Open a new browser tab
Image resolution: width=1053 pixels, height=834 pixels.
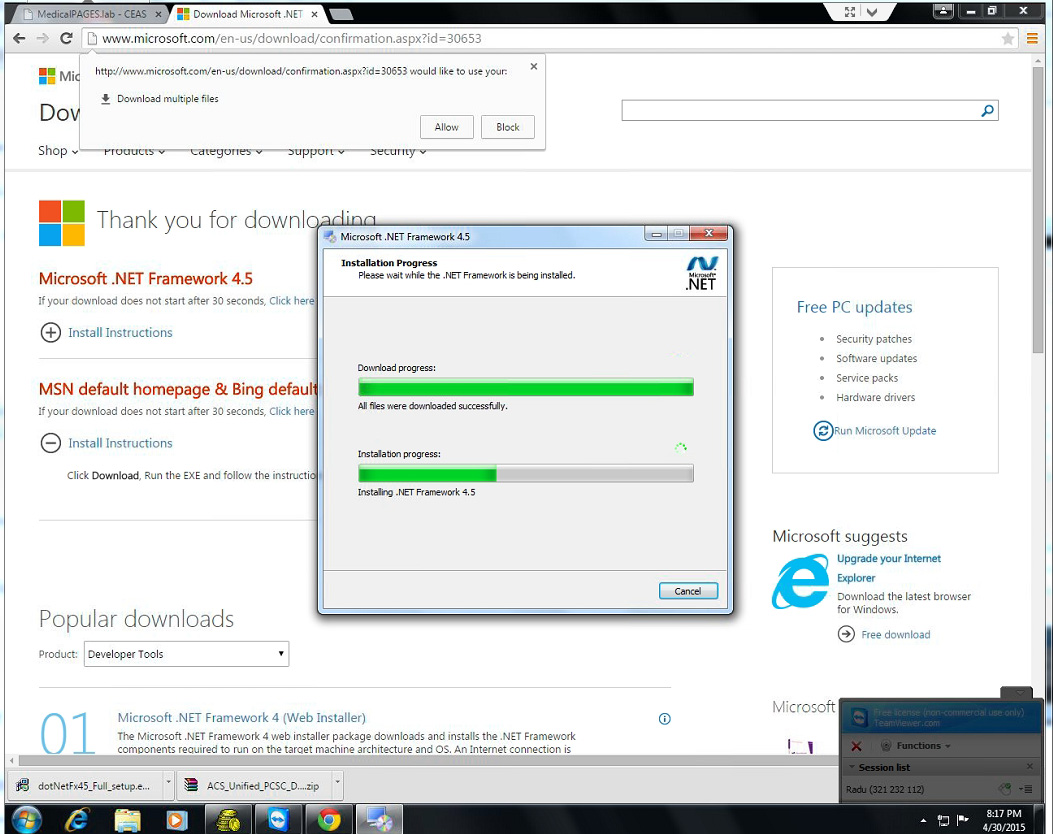[x=341, y=14]
